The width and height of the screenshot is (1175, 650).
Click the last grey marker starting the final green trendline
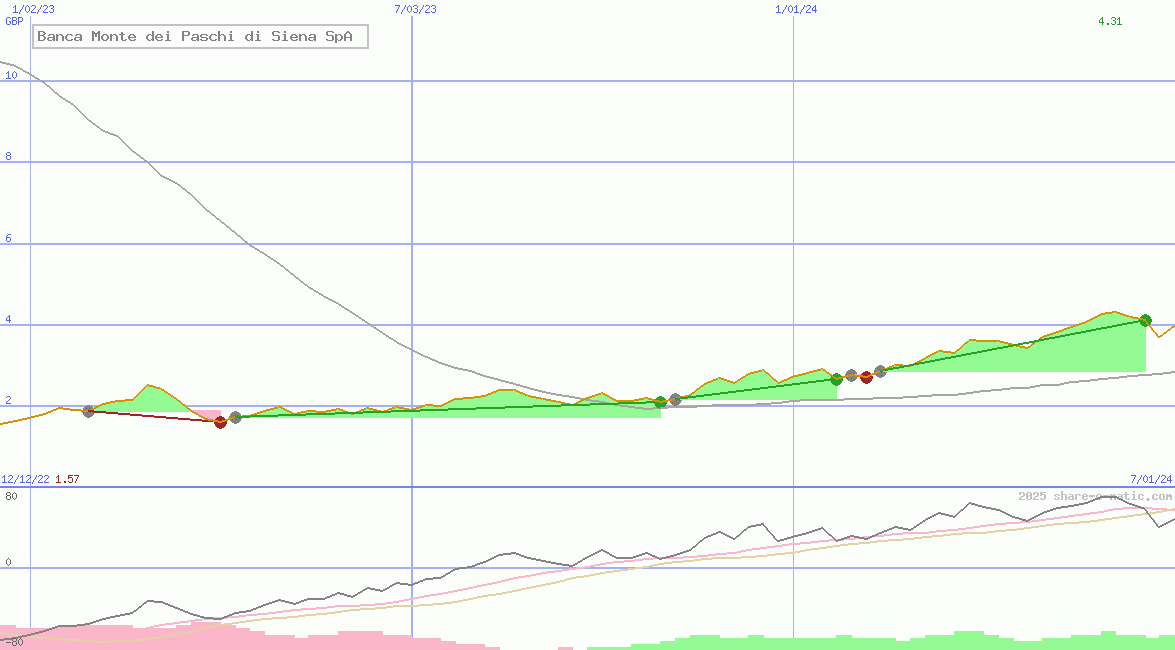pos(880,371)
